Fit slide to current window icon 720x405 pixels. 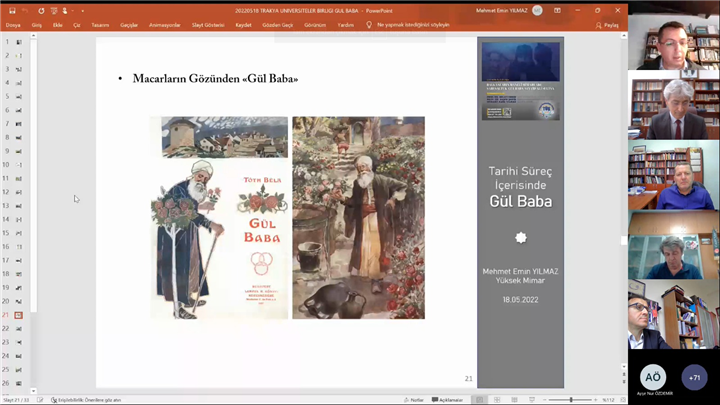[623, 400]
